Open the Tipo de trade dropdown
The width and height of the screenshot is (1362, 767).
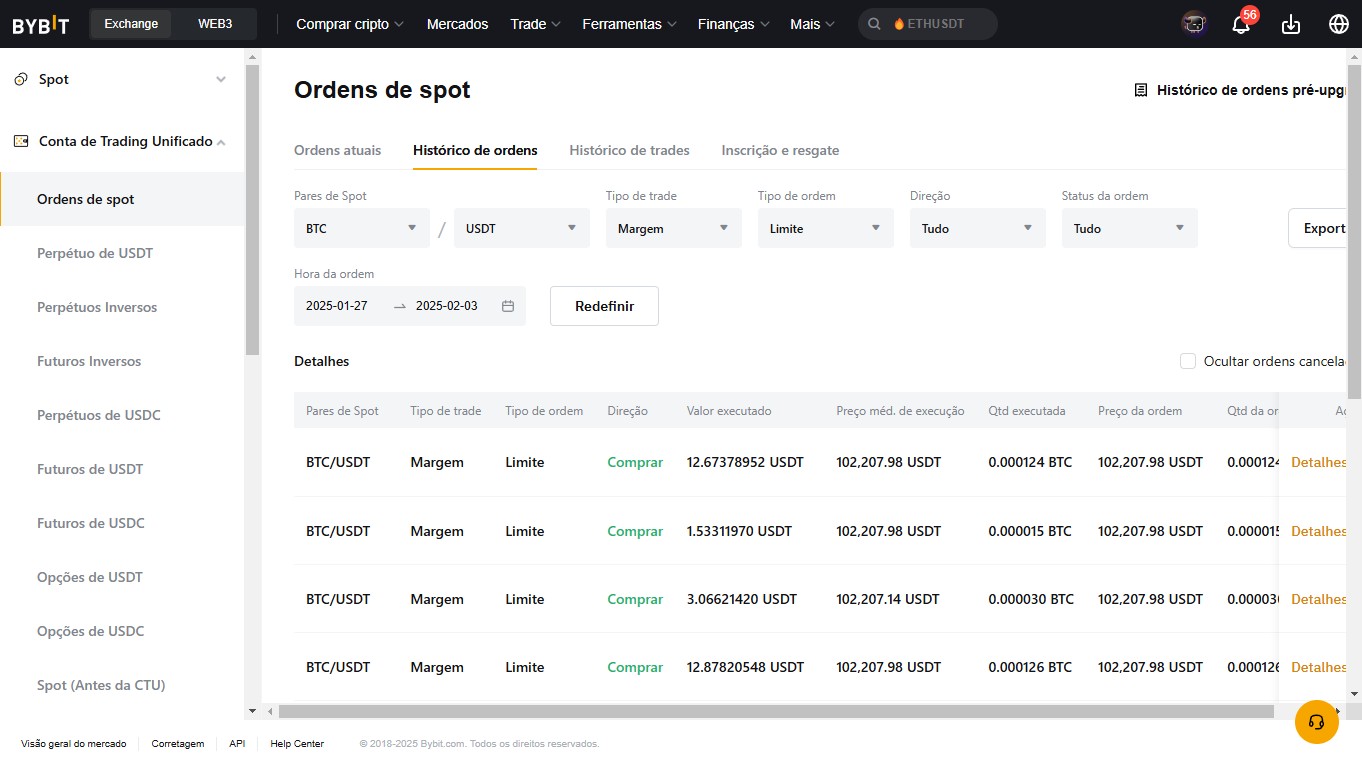(x=672, y=228)
